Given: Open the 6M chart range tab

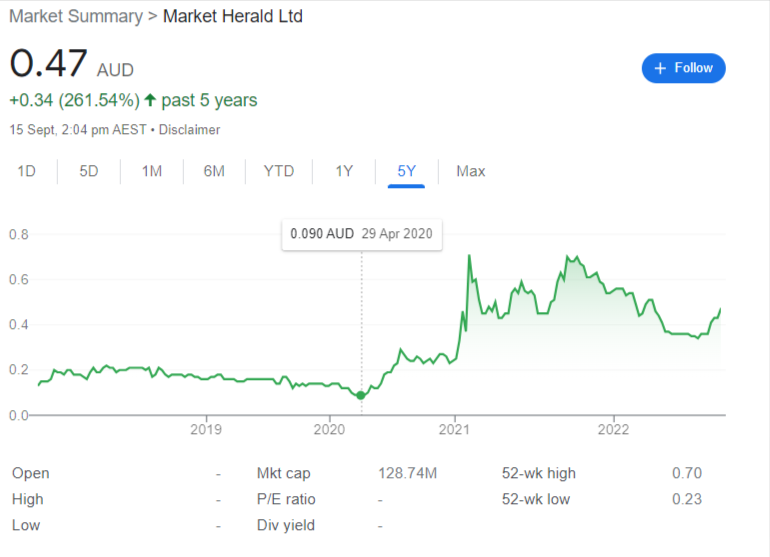Looking at the screenshot, I should (x=214, y=171).
